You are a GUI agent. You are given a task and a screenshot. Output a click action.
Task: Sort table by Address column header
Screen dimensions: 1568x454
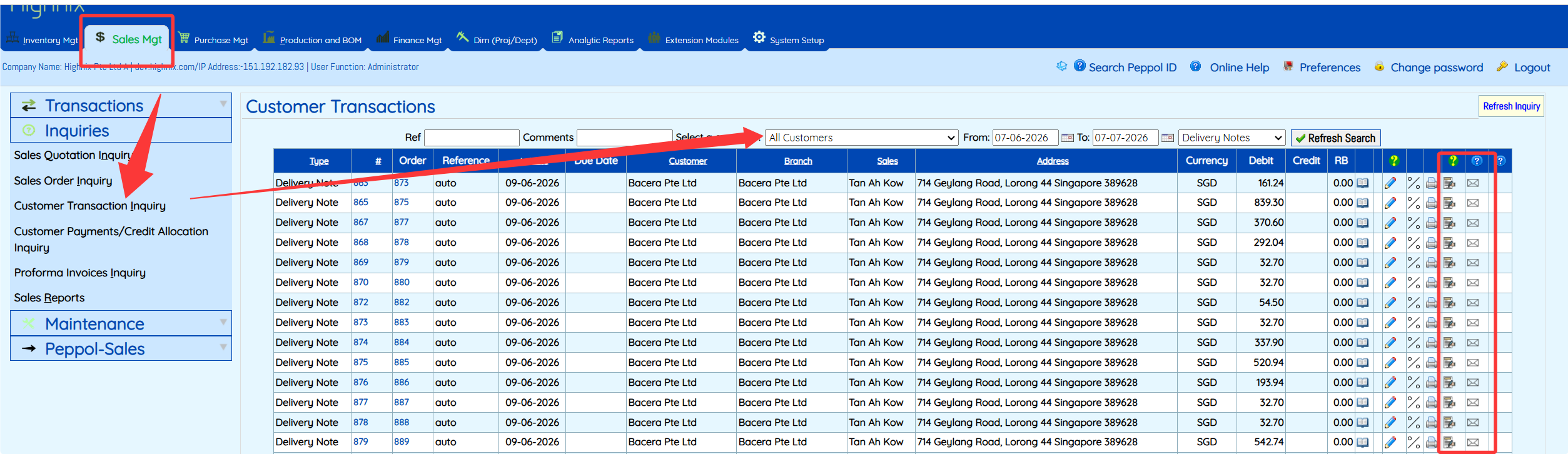pos(1053,161)
